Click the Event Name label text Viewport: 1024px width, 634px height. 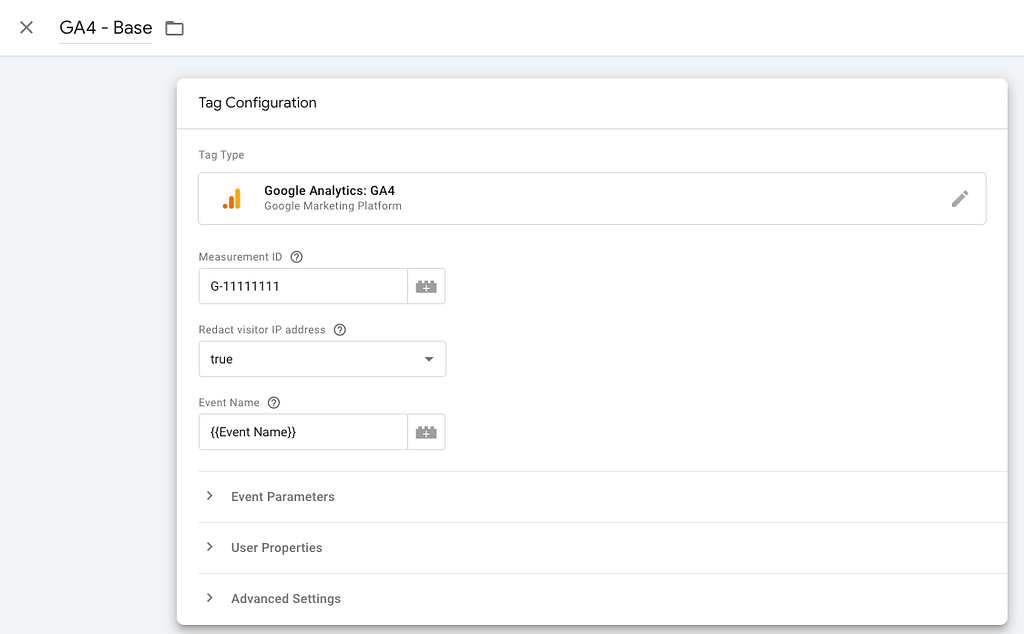229,403
